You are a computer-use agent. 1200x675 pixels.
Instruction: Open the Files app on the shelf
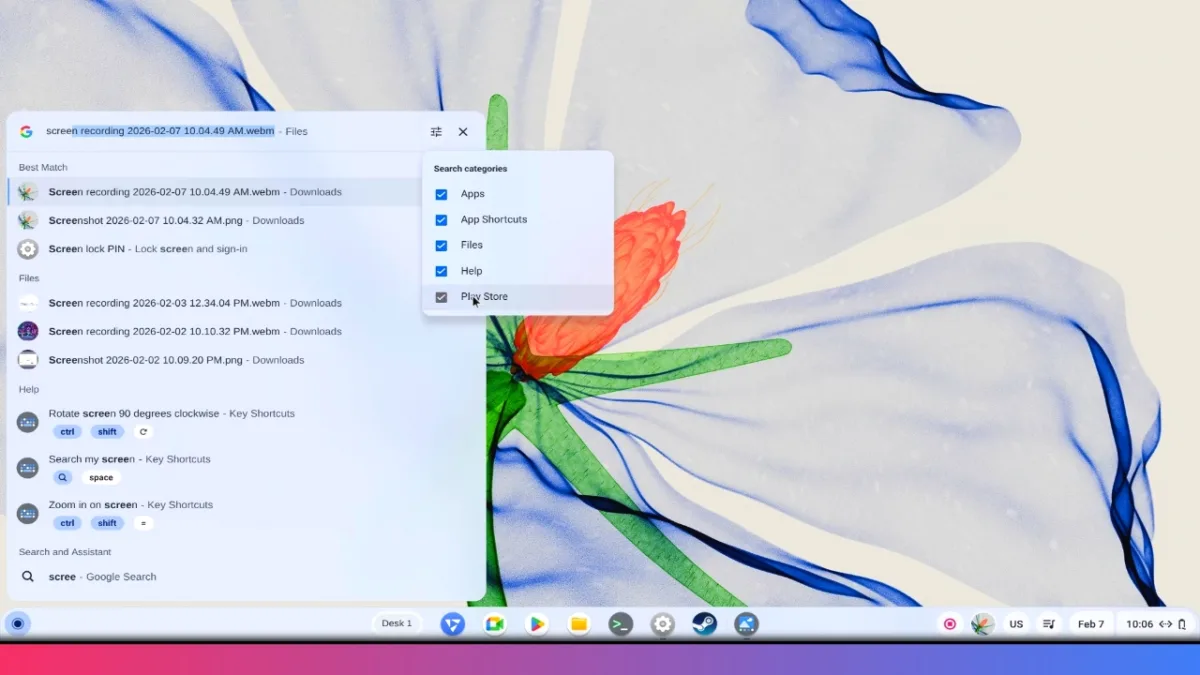579,624
